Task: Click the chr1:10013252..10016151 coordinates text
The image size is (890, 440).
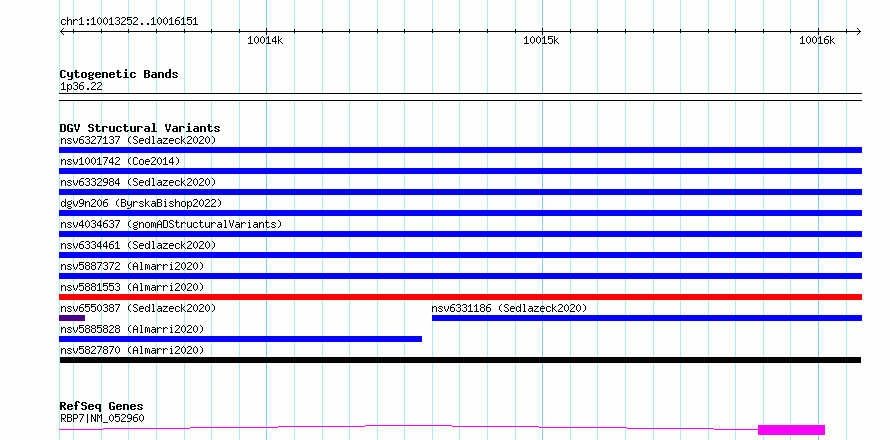Action: [129, 22]
